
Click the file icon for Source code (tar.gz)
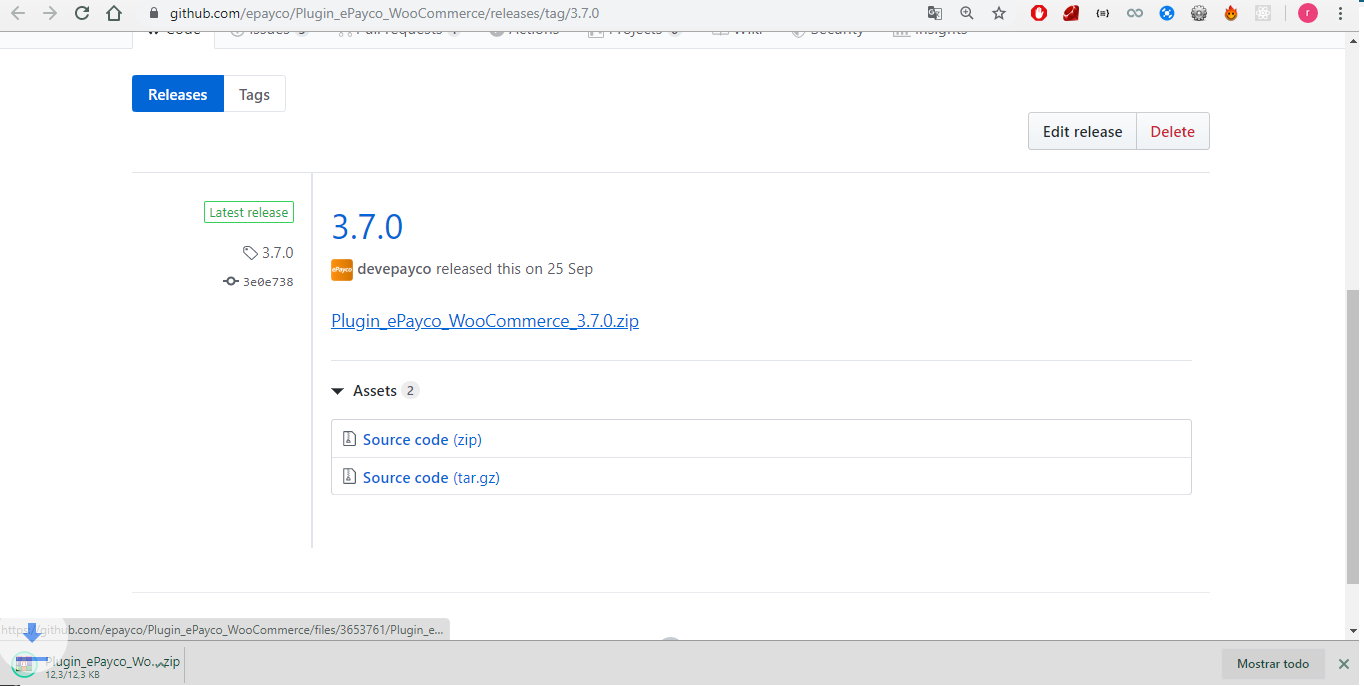tap(349, 477)
